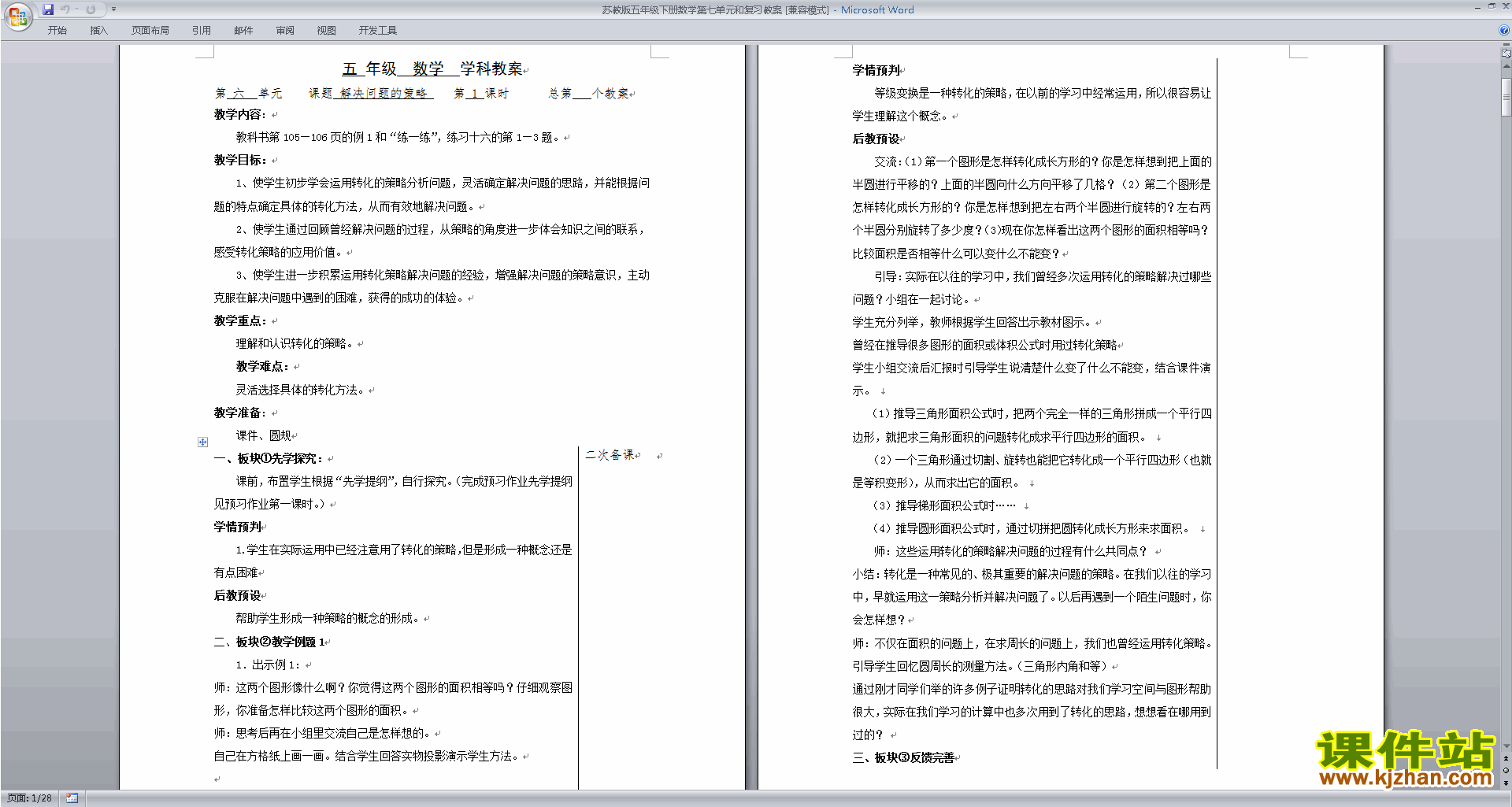Open the 页面布局 ribbon tab
The height and width of the screenshot is (807, 1512).
tap(150, 30)
